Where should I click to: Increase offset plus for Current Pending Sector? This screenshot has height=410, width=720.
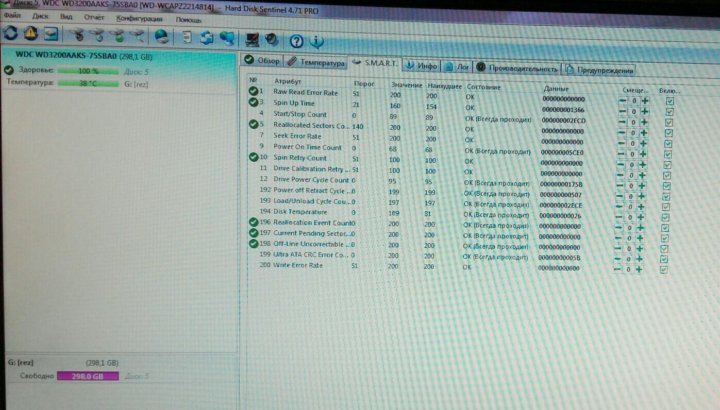pos(640,238)
